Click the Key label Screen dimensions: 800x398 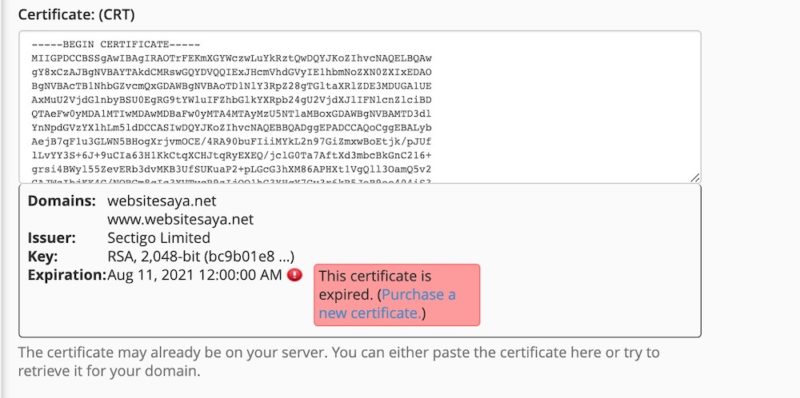(x=42, y=257)
